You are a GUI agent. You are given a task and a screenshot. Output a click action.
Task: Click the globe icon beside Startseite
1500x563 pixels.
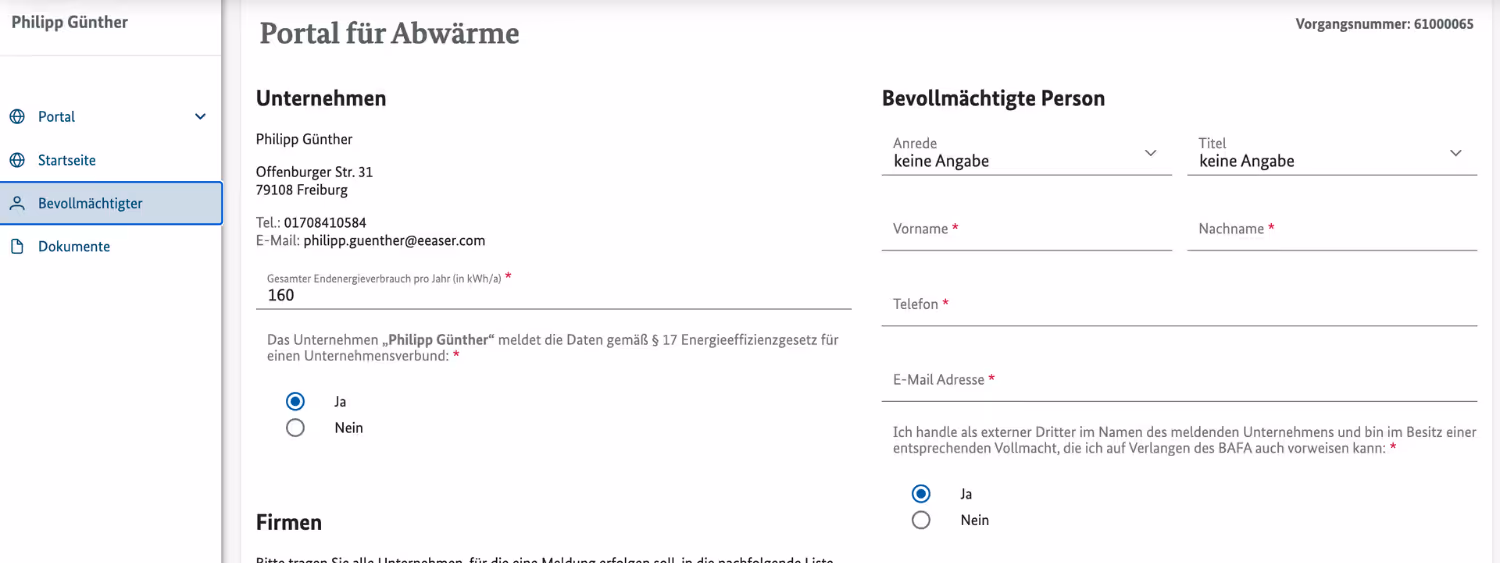pyautogui.click(x=17, y=160)
